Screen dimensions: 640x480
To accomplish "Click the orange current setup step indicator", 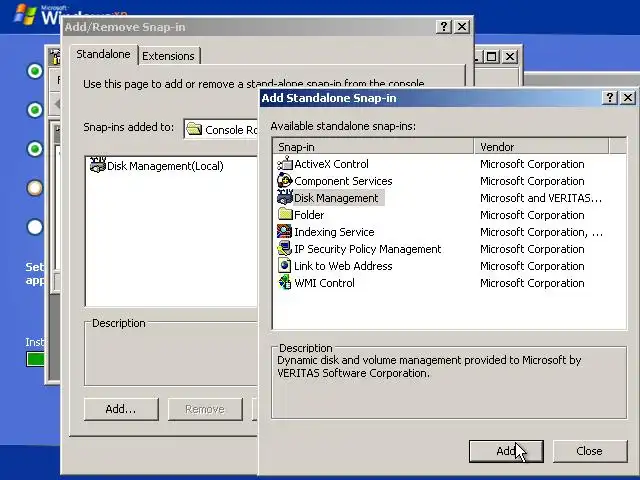I will 35,188.
